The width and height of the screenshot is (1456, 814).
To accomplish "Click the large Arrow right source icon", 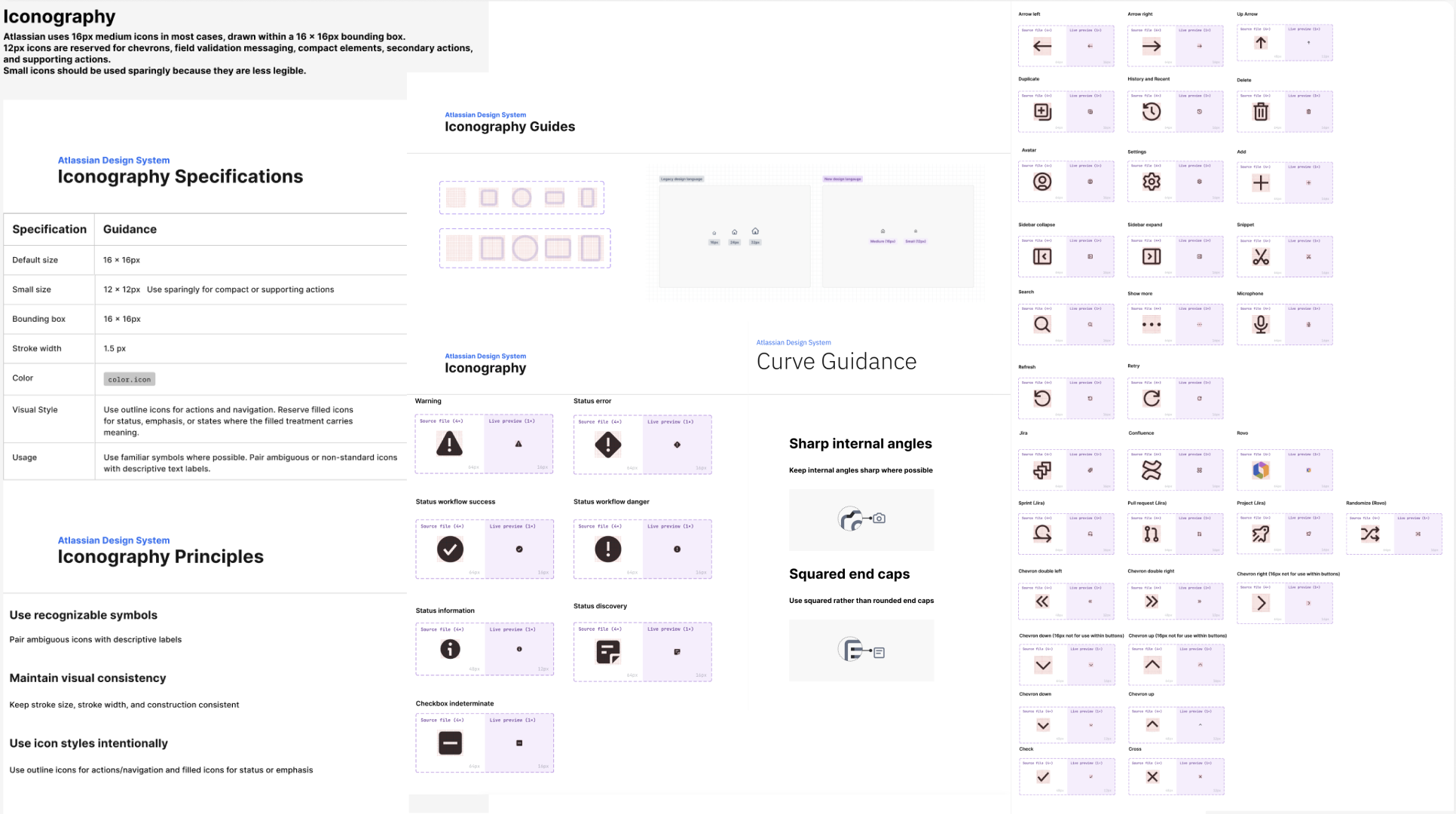I will (x=1152, y=47).
